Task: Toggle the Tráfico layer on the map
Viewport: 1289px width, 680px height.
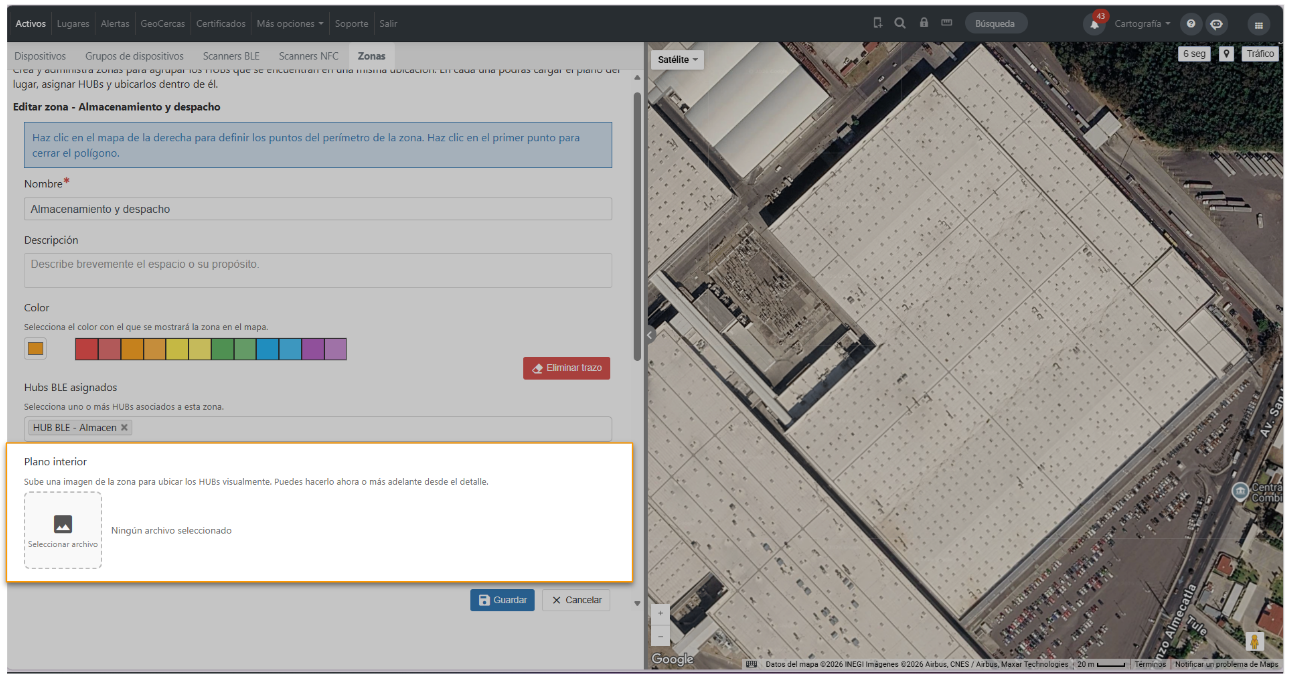Action: pyautogui.click(x=1260, y=54)
